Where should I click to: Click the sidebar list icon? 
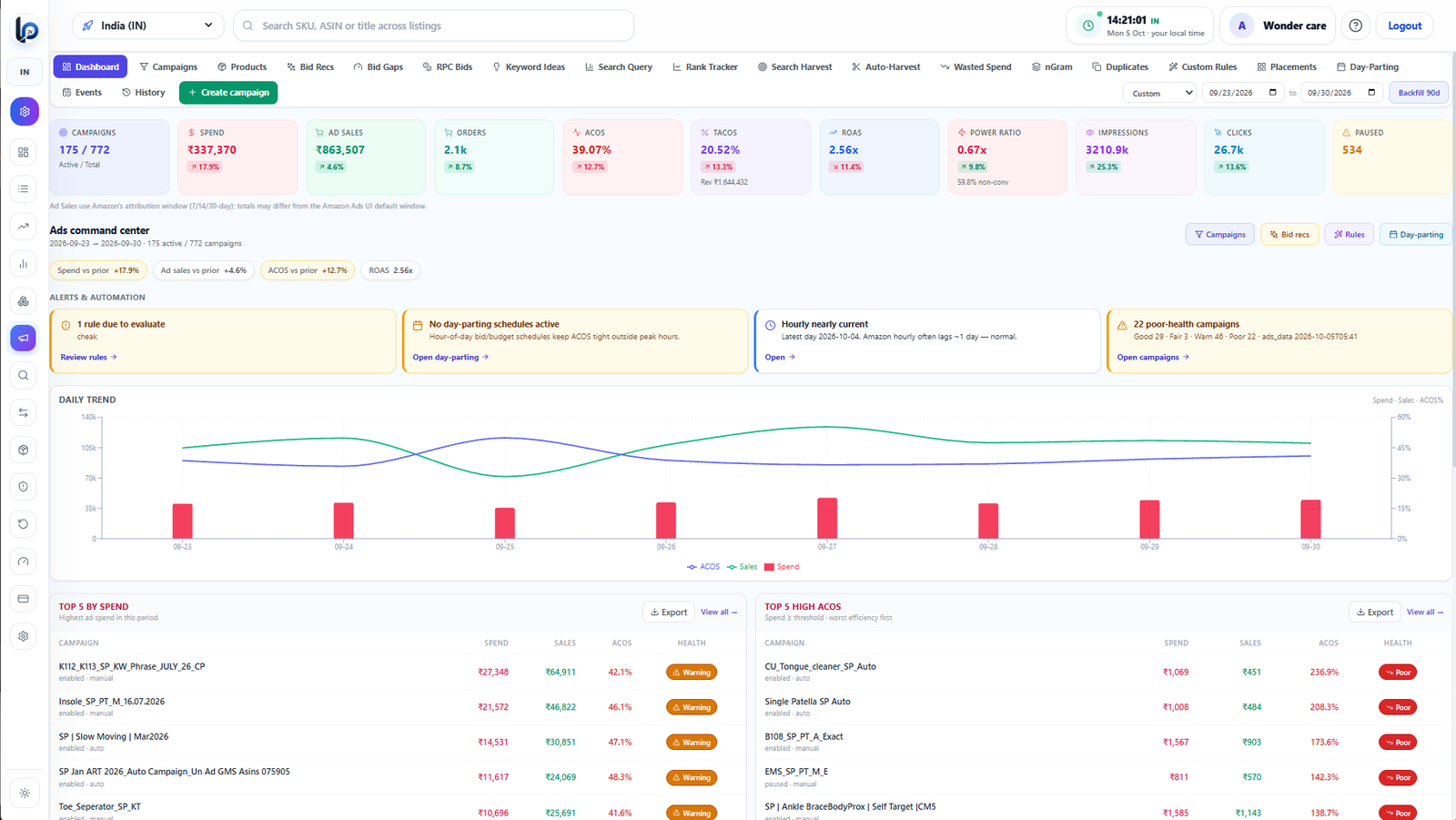click(x=24, y=189)
